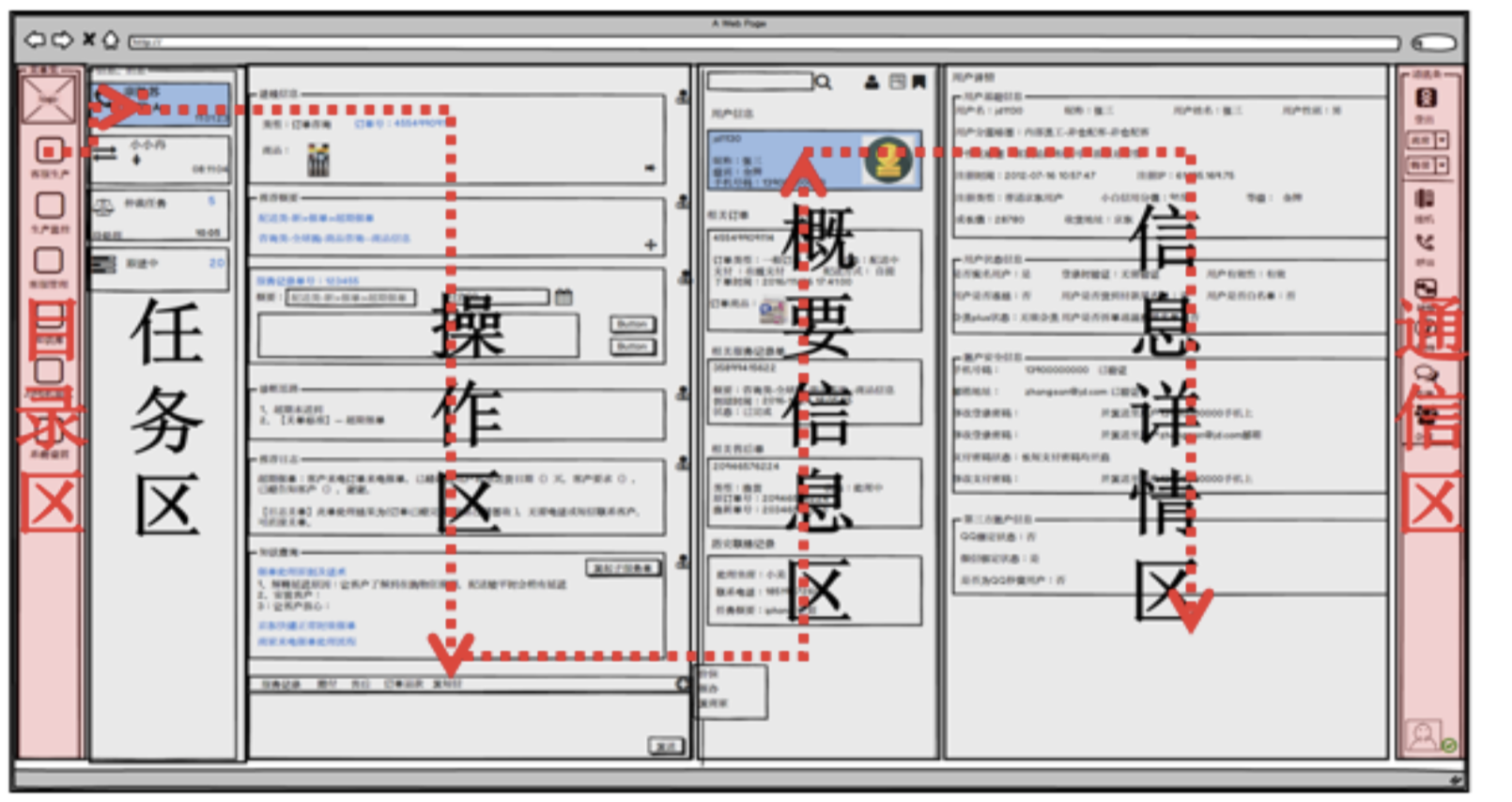Click the person icon beside the plus-icon panel
1512x802 pixels.
tap(683, 201)
